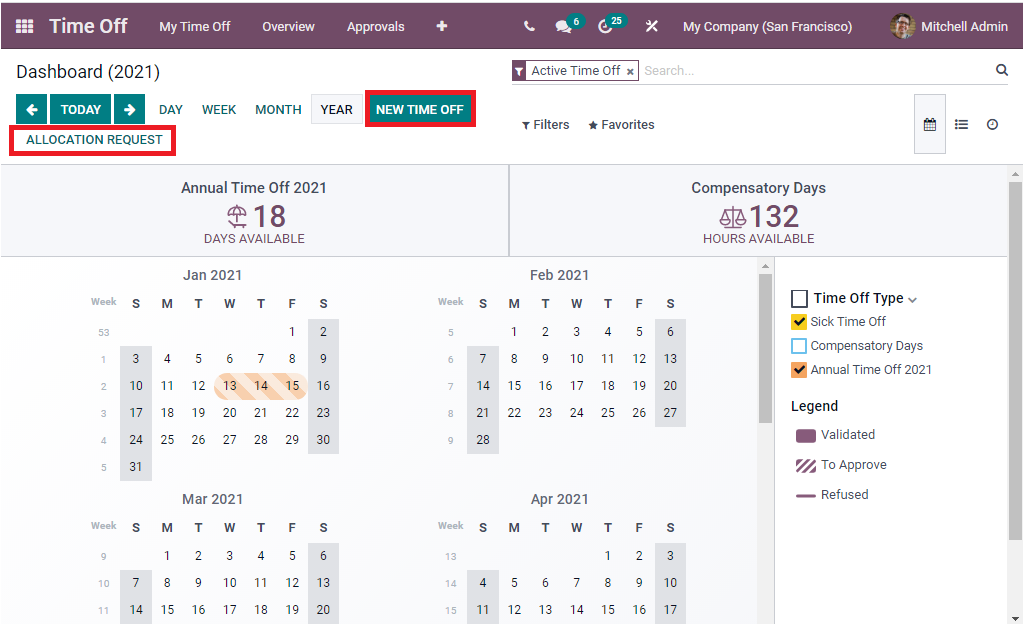
Task: Switch to list view icon
Action: tap(961, 124)
